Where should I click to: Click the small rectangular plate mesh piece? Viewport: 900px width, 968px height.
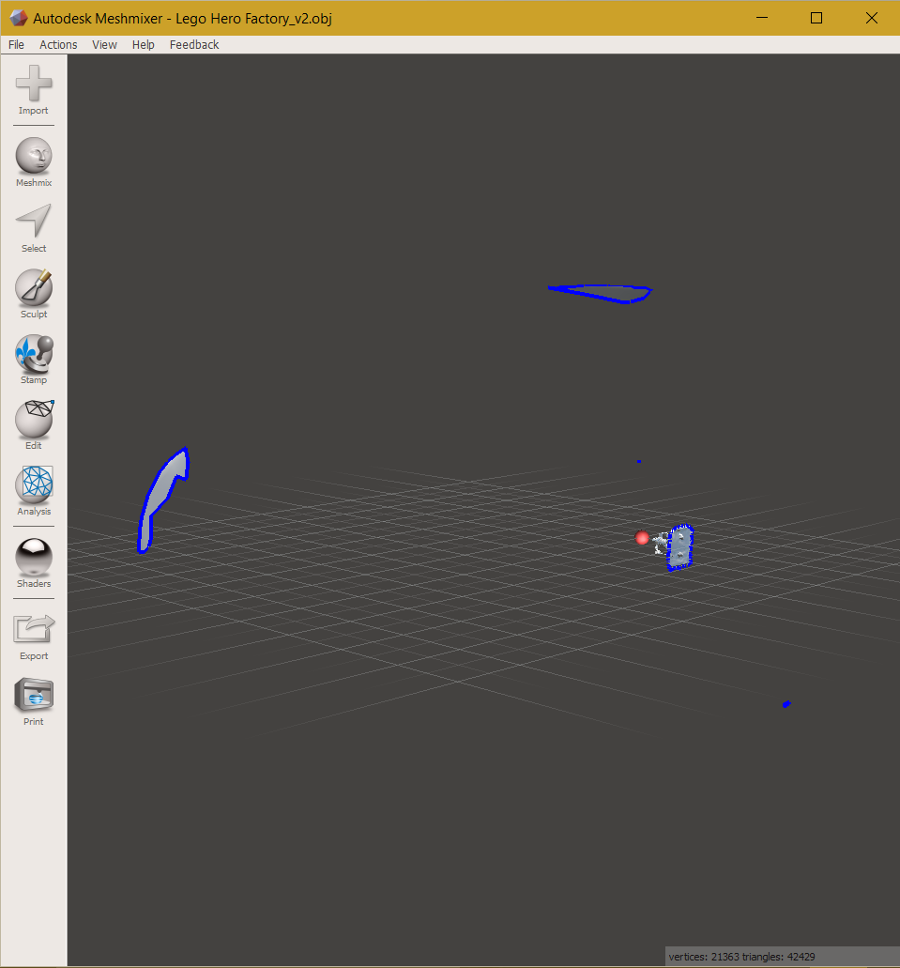680,548
